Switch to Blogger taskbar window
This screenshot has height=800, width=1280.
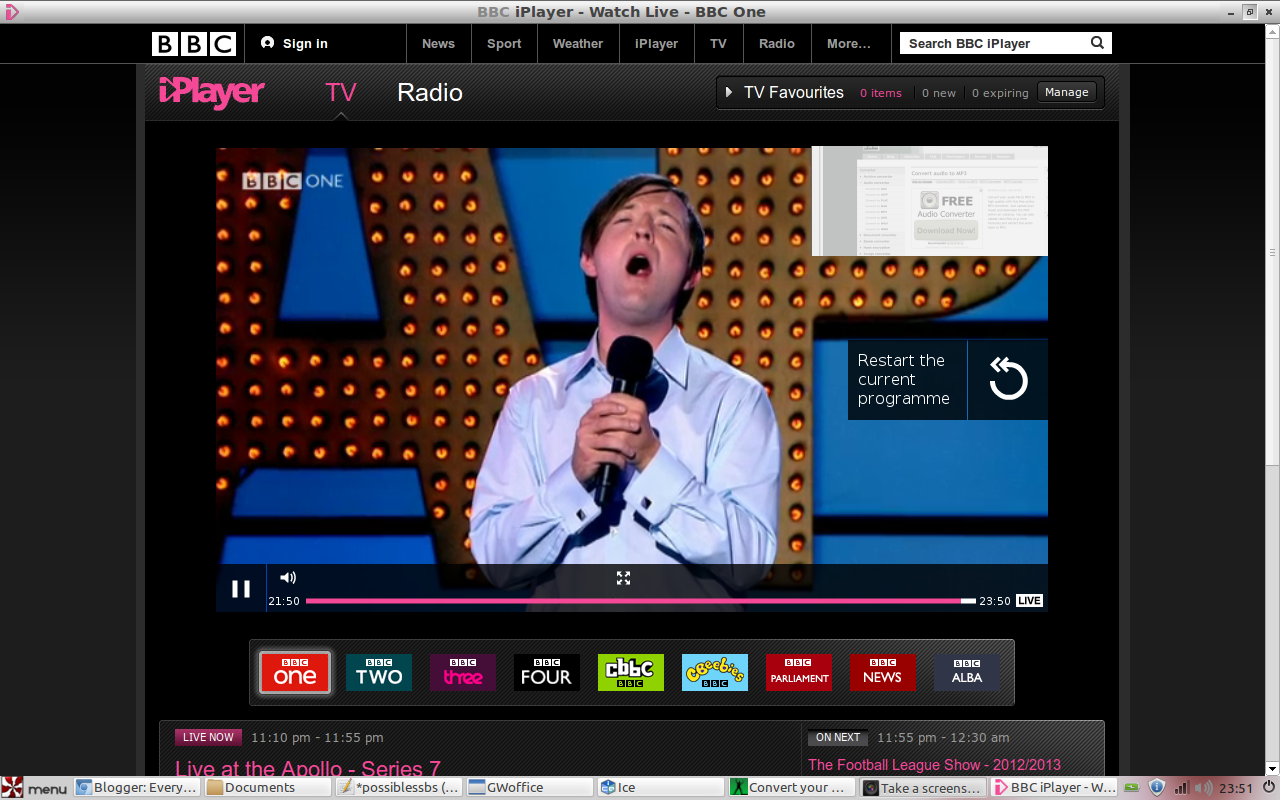[137, 788]
